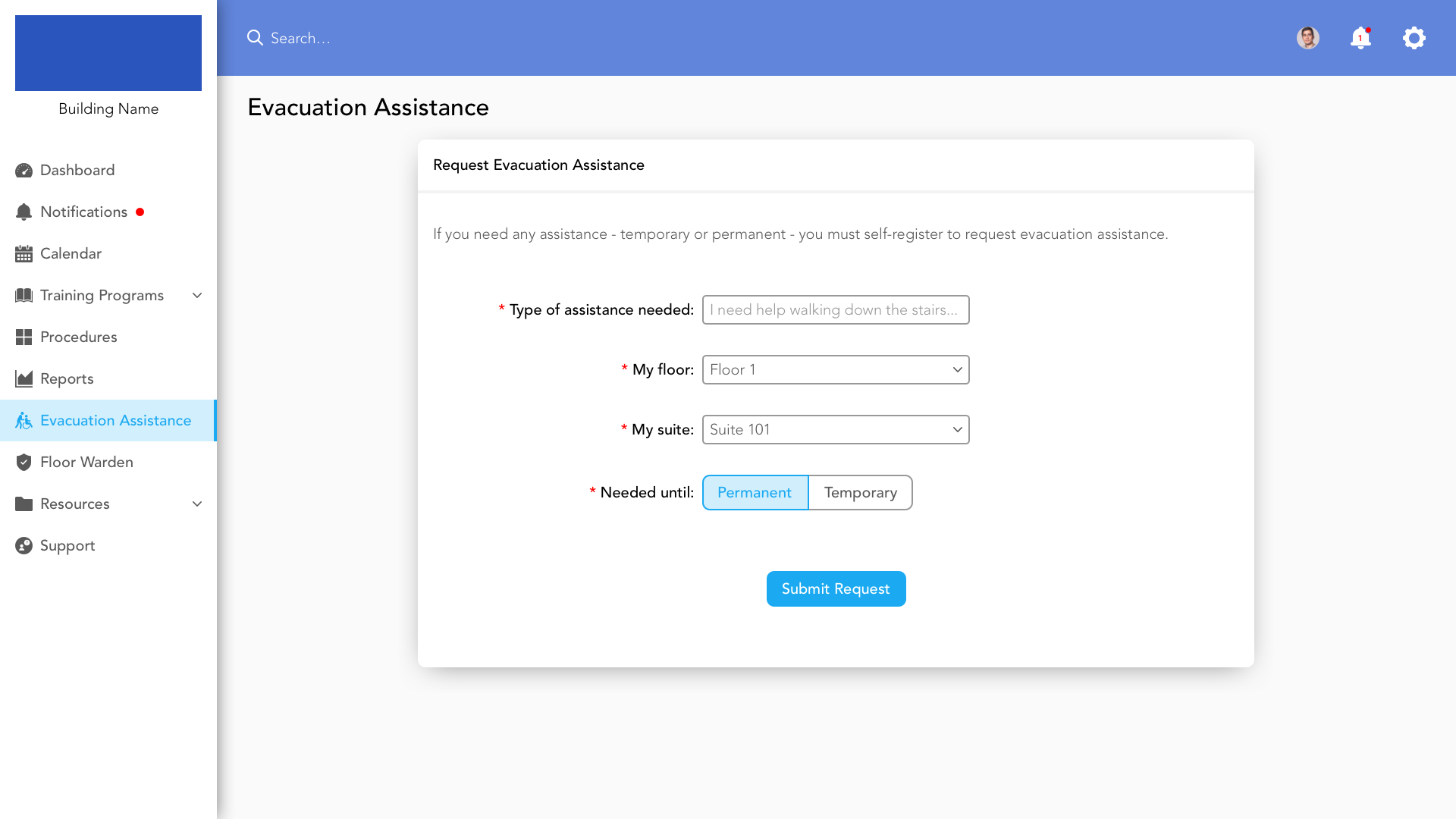Click the Reports chart icon
The width and height of the screenshot is (1456, 819).
tap(24, 379)
